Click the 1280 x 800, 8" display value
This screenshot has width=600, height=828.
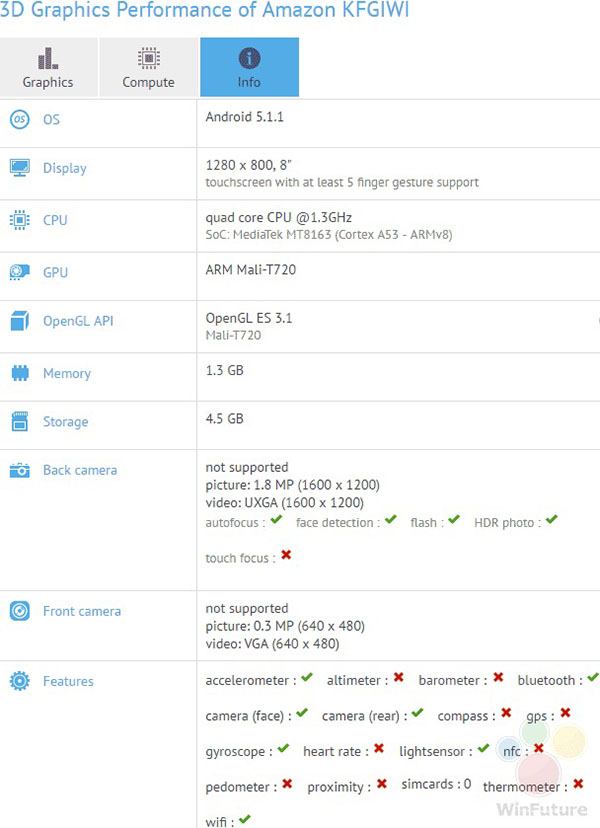[x=248, y=165]
